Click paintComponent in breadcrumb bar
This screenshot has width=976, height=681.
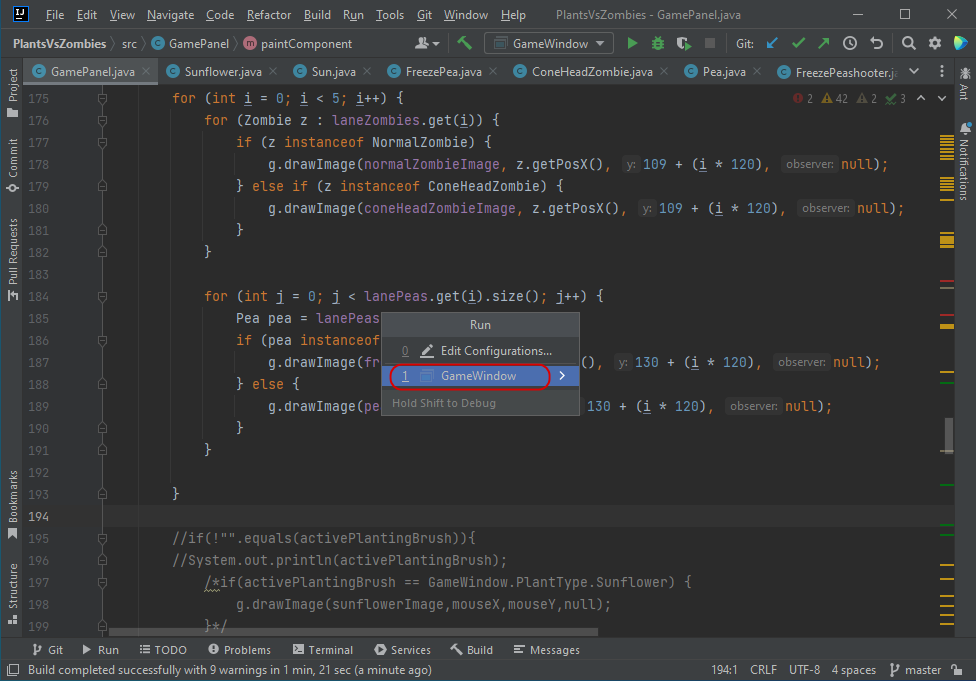pos(298,43)
